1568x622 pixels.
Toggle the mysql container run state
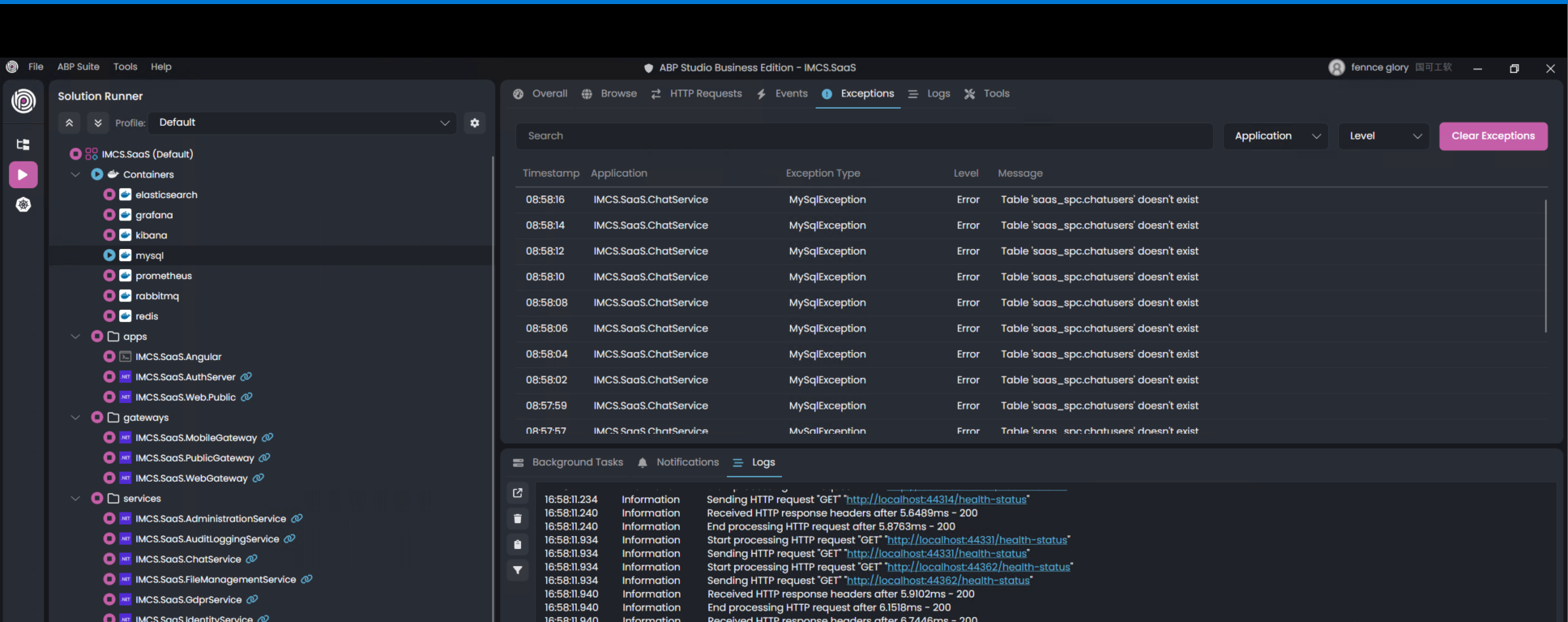pos(109,255)
